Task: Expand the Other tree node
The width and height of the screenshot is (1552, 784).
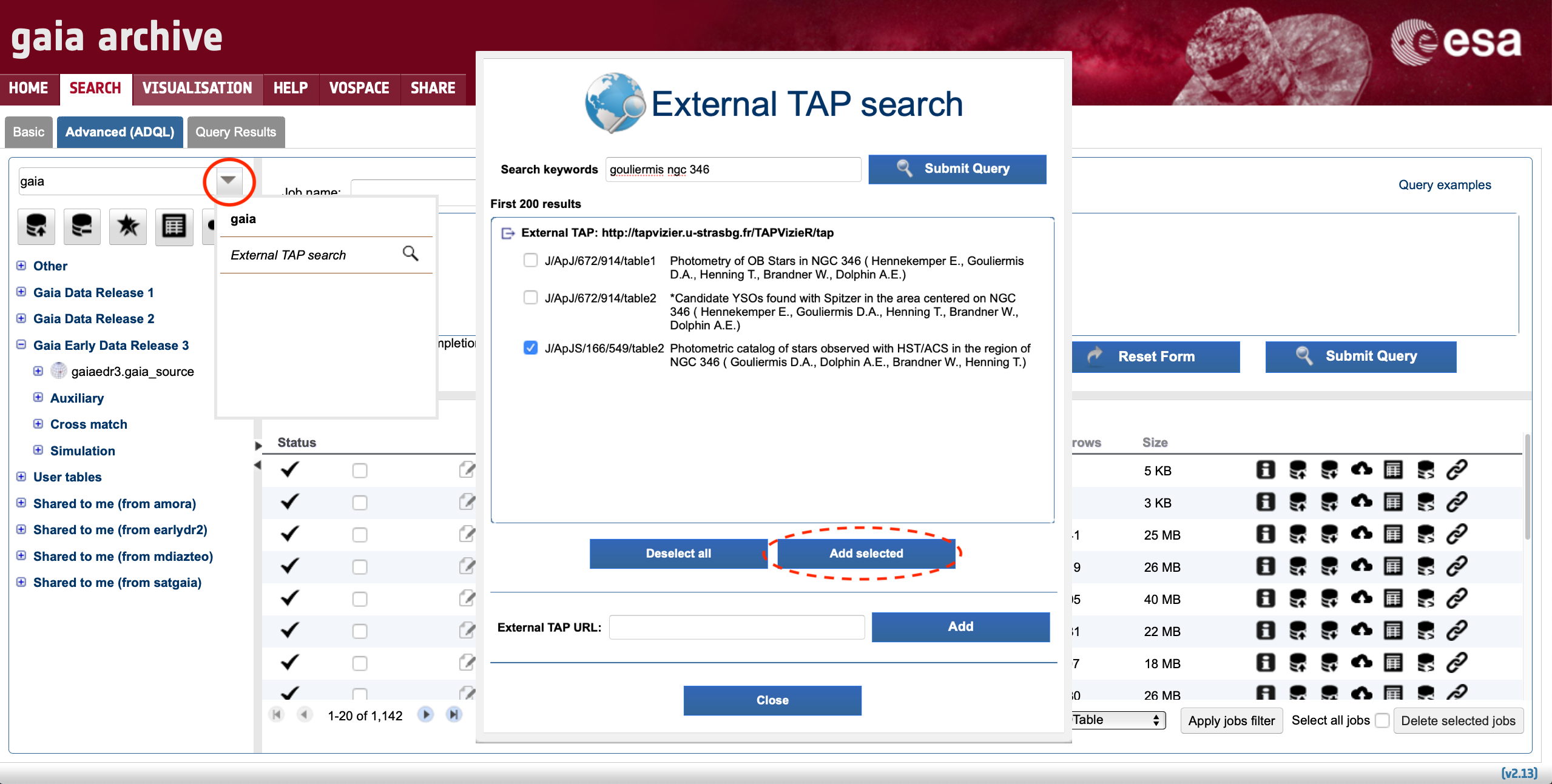Action: [x=21, y=266]
